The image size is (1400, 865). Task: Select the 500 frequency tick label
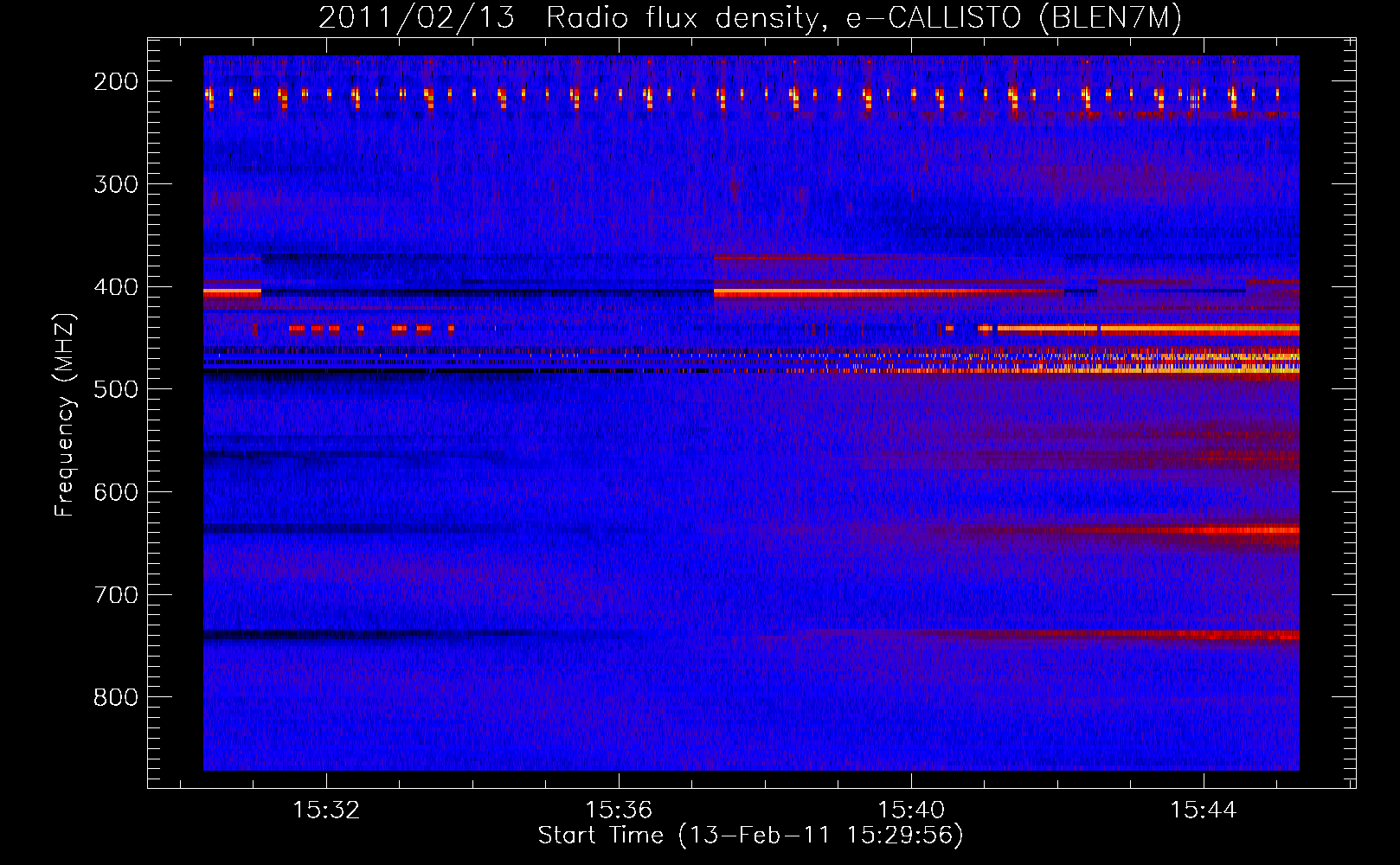coord(116,389)
